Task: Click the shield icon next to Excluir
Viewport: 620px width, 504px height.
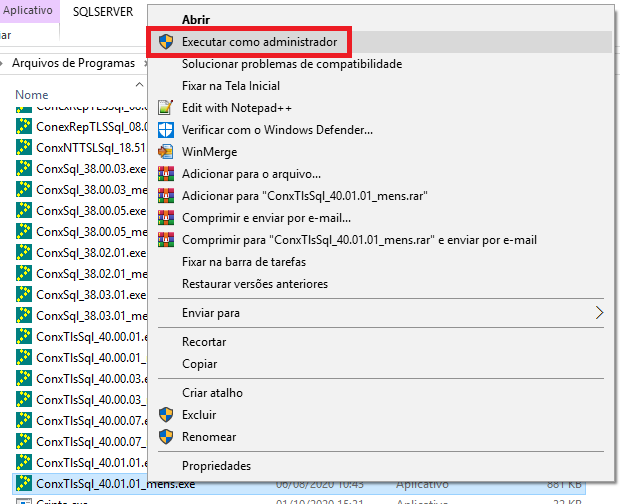Action: pos(166,415)
